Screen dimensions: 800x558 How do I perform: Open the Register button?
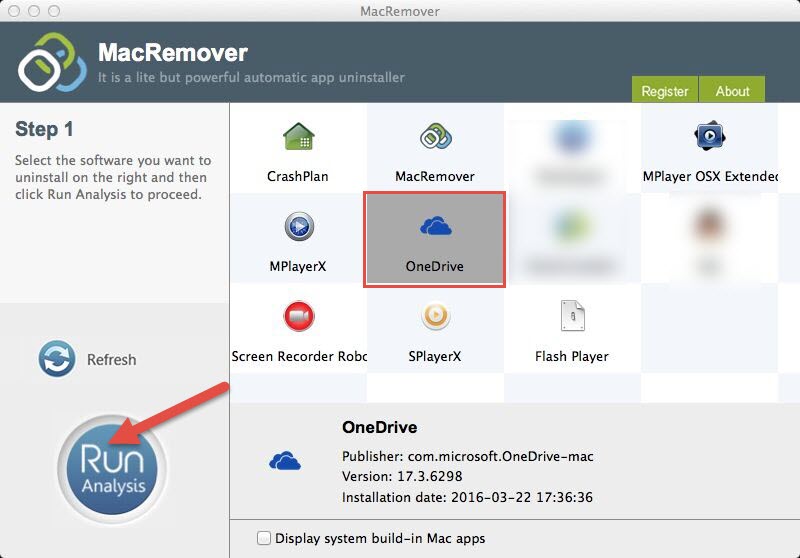664,90
